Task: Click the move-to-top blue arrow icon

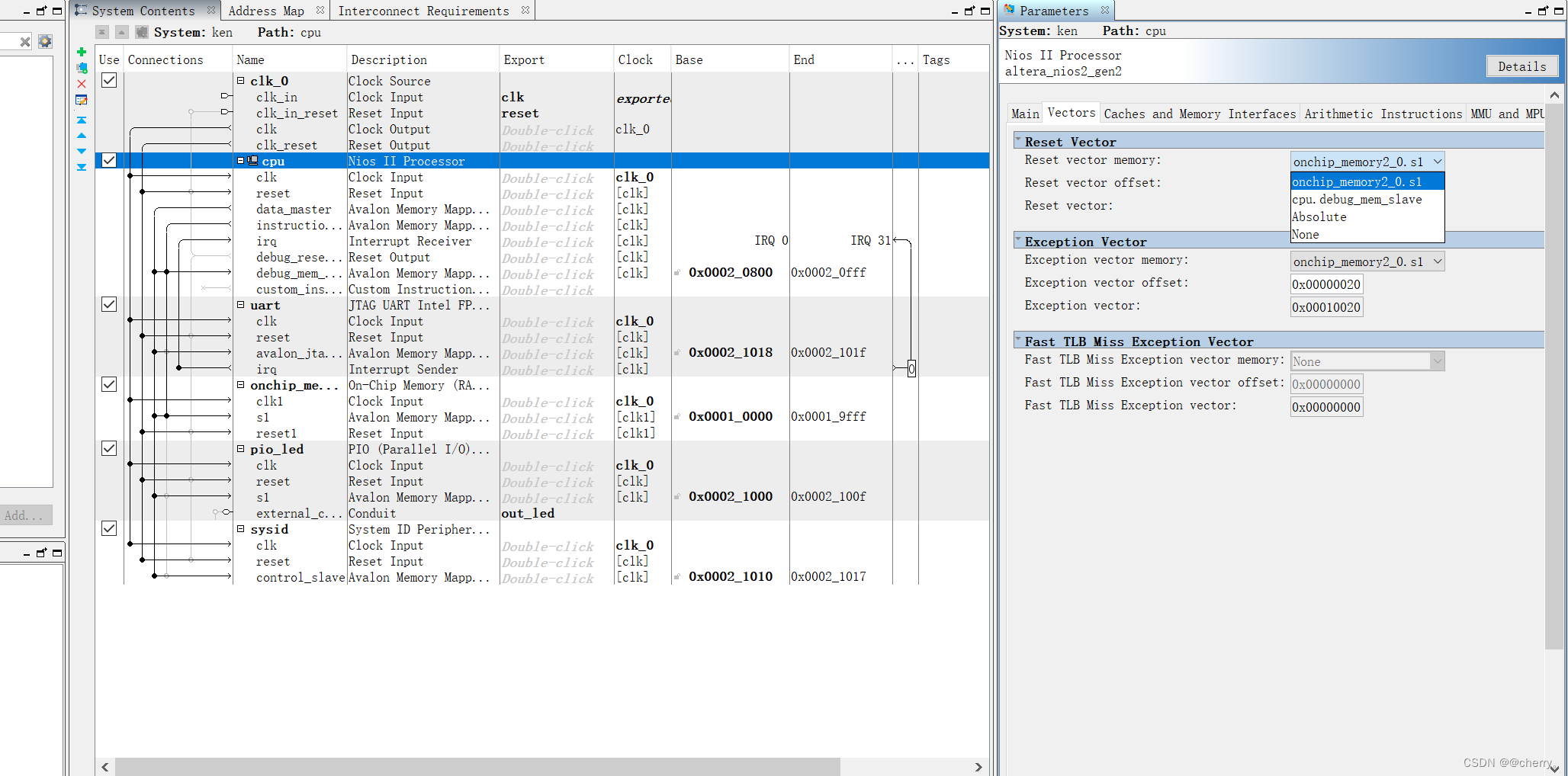Action: pos(82,120)
